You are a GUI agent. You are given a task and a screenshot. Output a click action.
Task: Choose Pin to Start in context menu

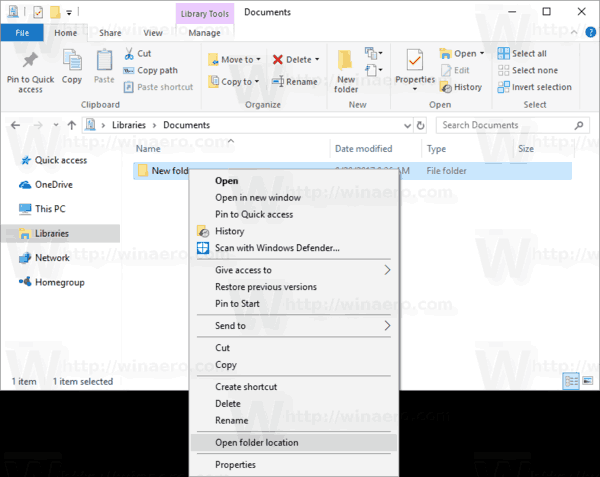pos(294,304)
